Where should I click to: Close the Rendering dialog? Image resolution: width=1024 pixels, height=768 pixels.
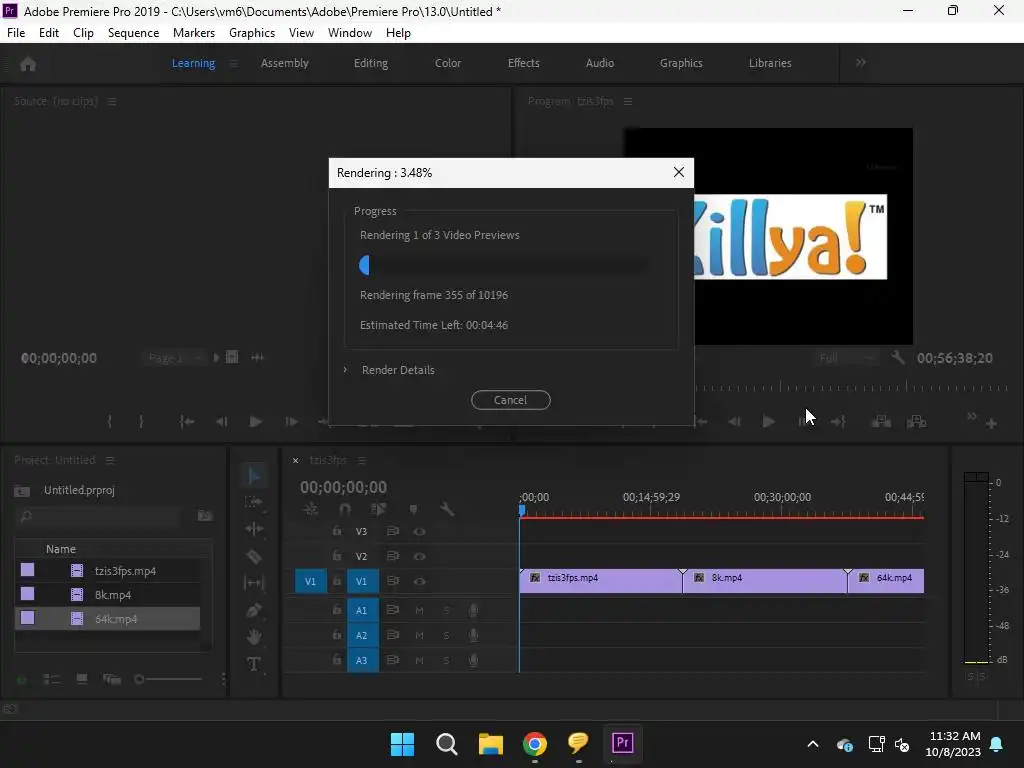pos(679,172)
